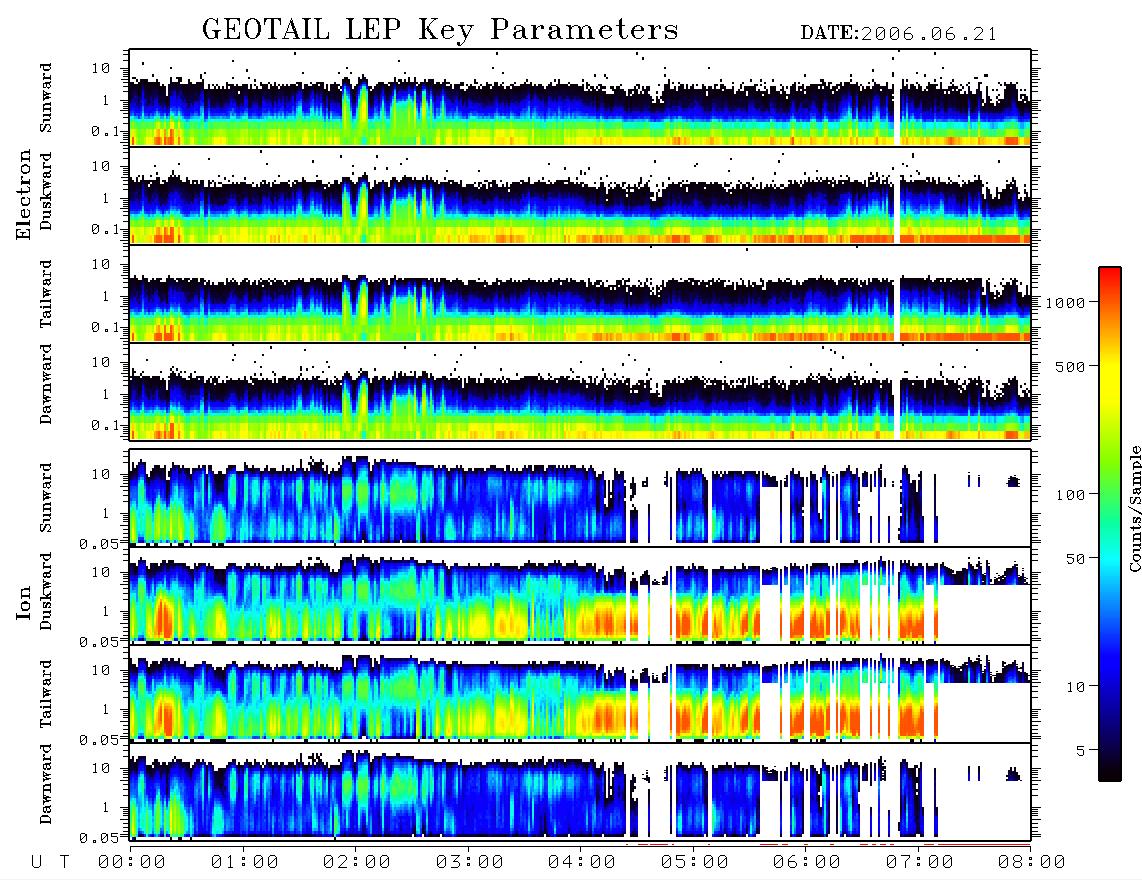Click the 'U T' time axis label
Image resolution: width=1142 pixels, height=880 pixels.
[x=50, y=862]
